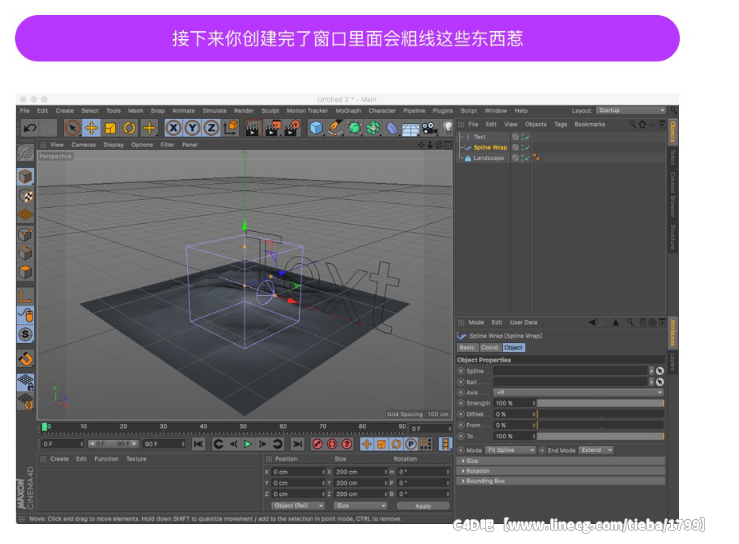Viewport: 739px width, 544px height.
Task: Open the green generators icon
Action: point(354,128)
